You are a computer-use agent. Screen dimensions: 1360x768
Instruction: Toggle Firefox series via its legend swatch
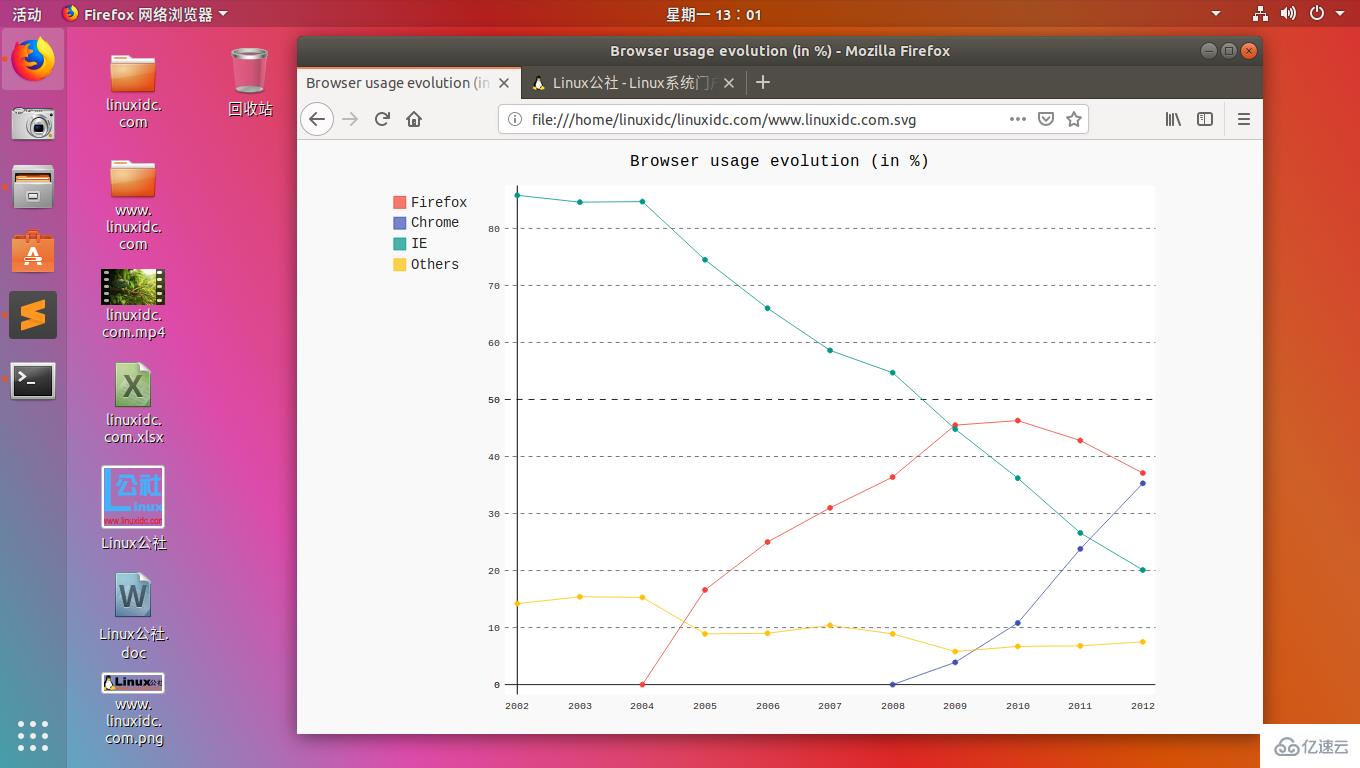click(x=400, y=202)
